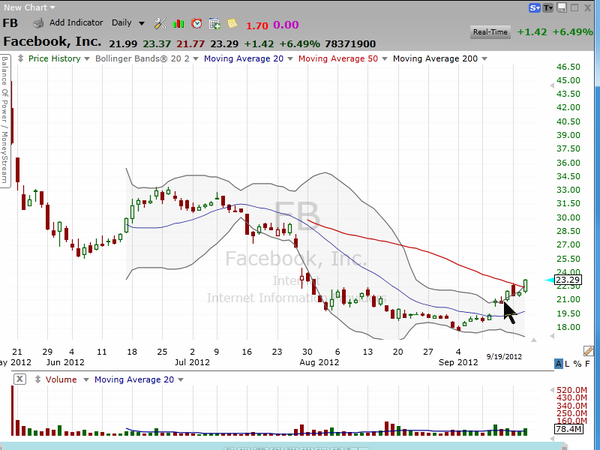Screen dimensions: 600x450
Task: Expand the Moving Average 50 dropdown
Action: point(385,59)
